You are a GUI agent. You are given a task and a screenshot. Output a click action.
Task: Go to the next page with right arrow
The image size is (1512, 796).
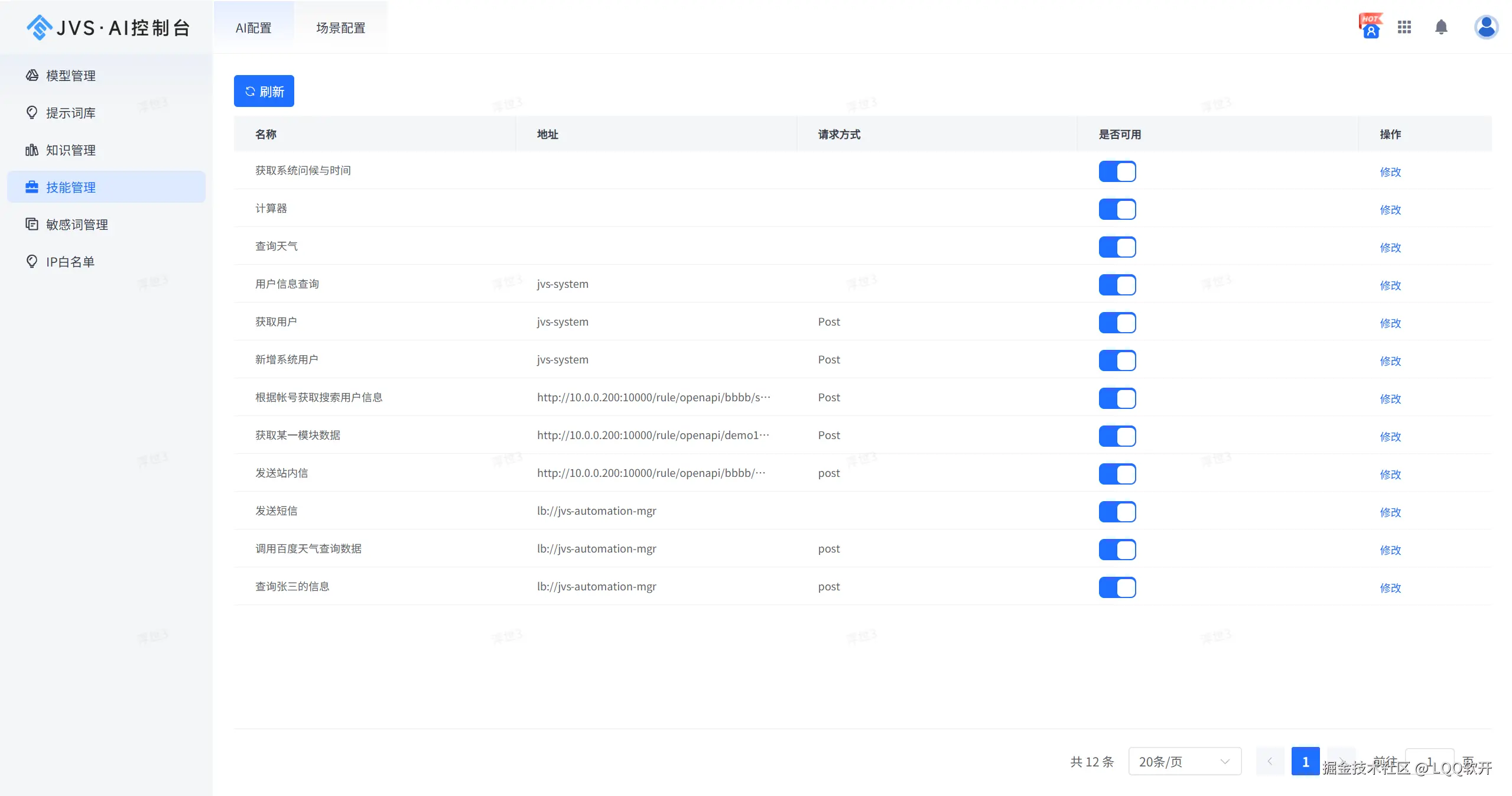tap(1342, 761)
